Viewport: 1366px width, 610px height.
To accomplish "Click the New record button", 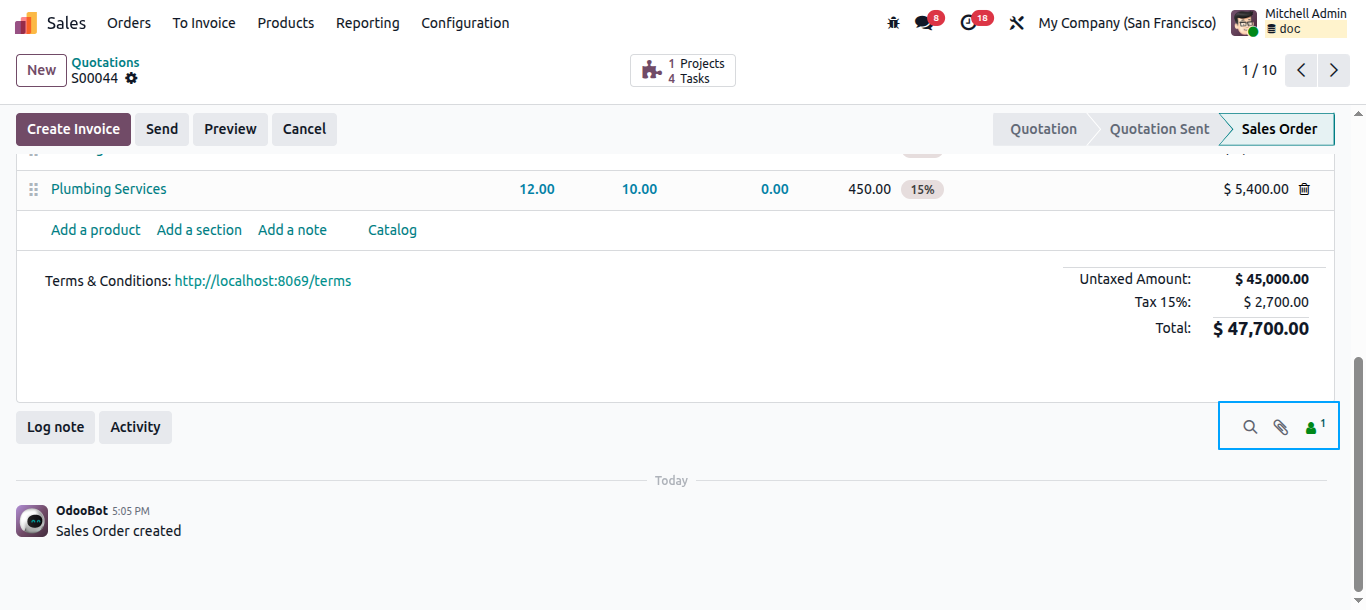I will [41, 70].
